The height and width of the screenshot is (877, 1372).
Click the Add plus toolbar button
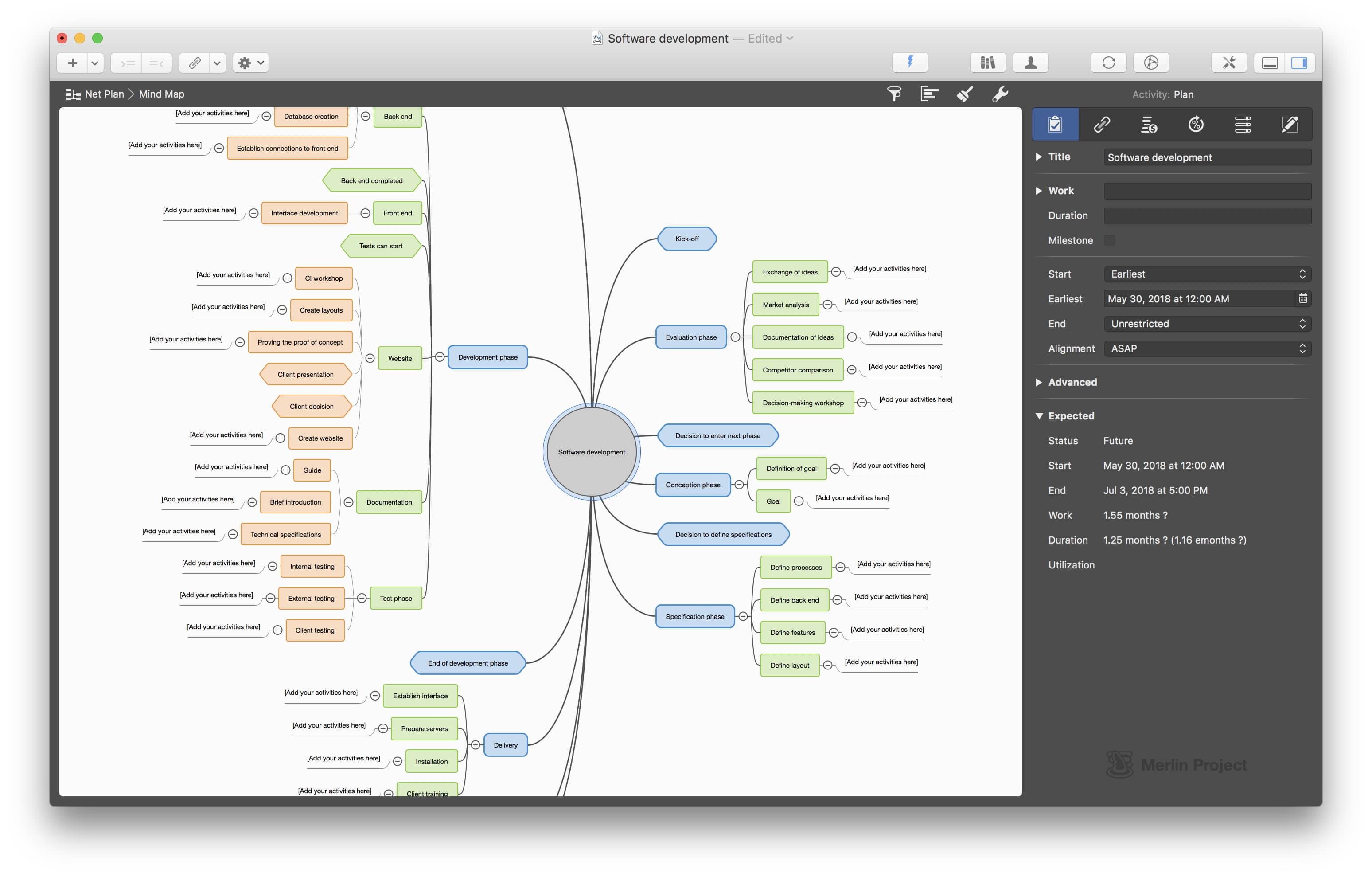[x=72, y=63]
